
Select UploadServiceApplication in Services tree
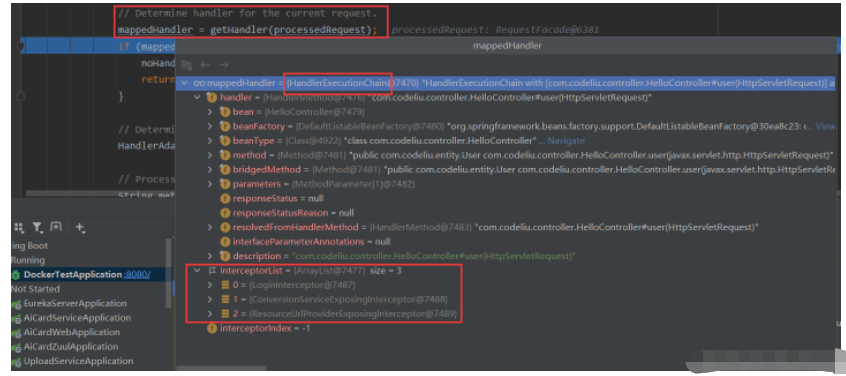tap(79, 361)
